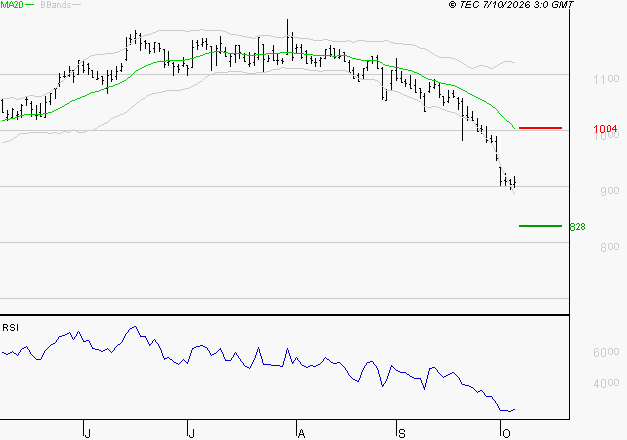Click the green 828 target value
Viewport: 627px width, 440px height.
pyautogui.click(x=577, y=227)
